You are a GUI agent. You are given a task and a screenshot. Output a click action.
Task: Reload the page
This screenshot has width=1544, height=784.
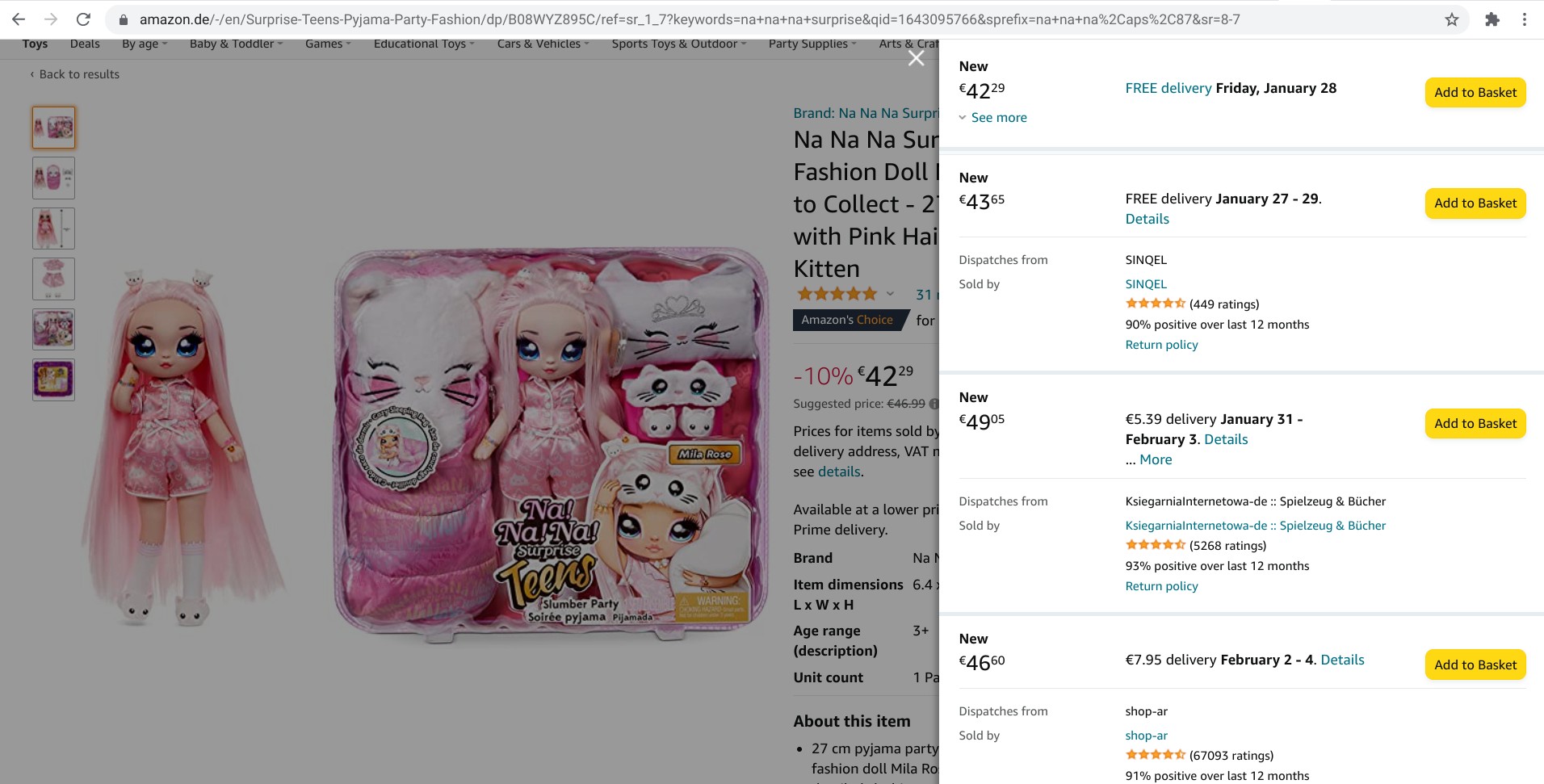(x=83, y=19)
